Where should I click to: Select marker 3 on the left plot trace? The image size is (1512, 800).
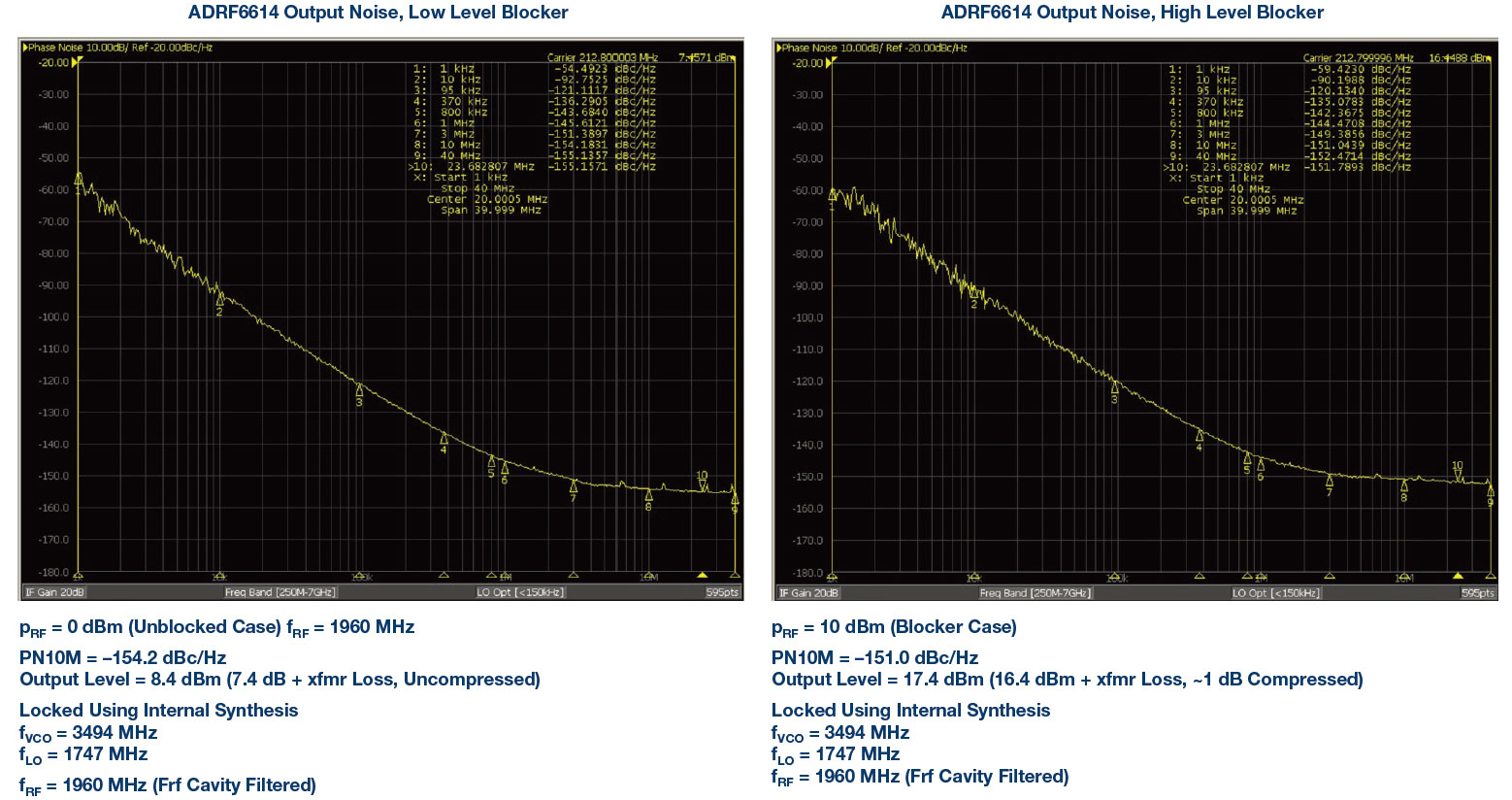pos(359,390)
